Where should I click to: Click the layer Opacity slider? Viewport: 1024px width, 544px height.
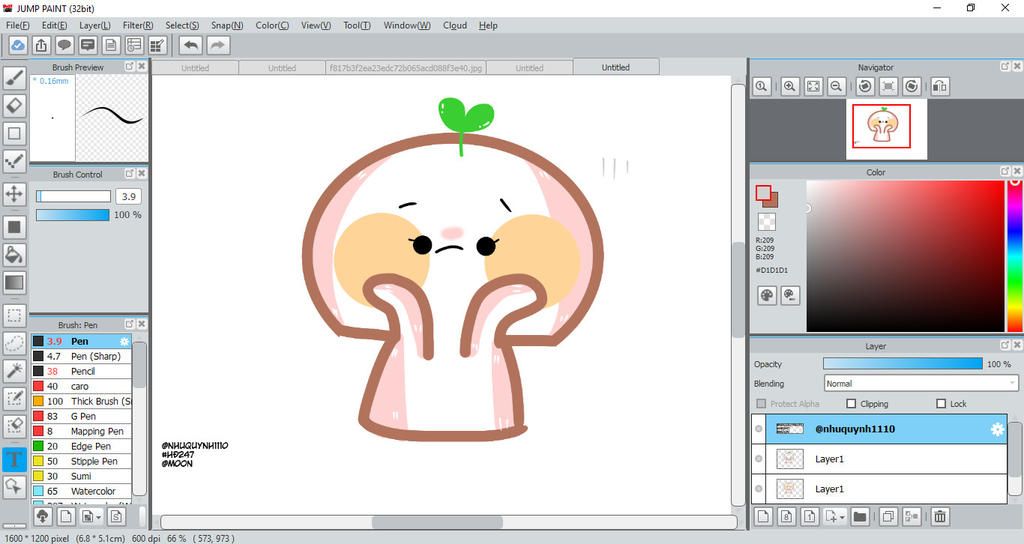[x=903, y=364]
